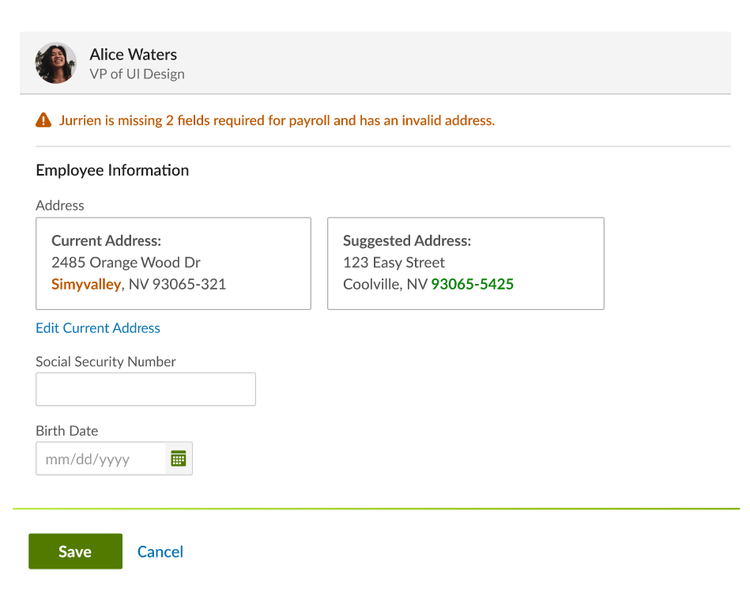This screenshot has width=750, height=594.
Task: Click the Cancel link
Action: click(160, 552)
